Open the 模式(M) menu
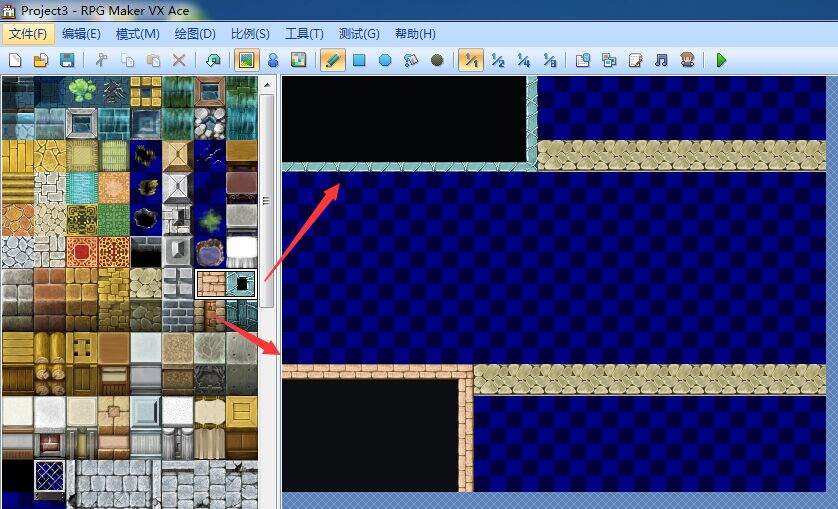Viewport: 838px width, 509px height. pos(138,34)
